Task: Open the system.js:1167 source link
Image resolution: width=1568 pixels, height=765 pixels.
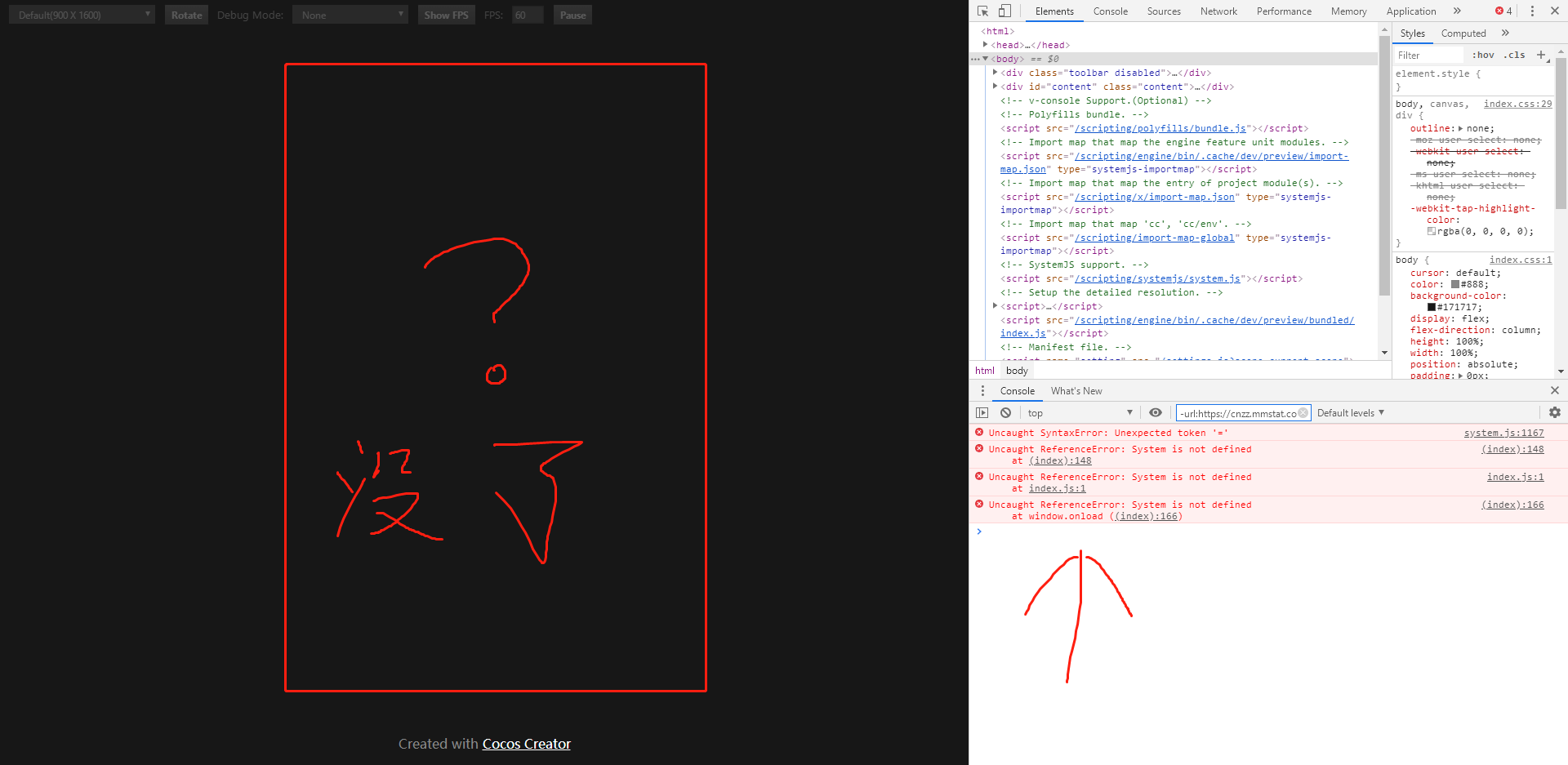Action: point(1503,433)
